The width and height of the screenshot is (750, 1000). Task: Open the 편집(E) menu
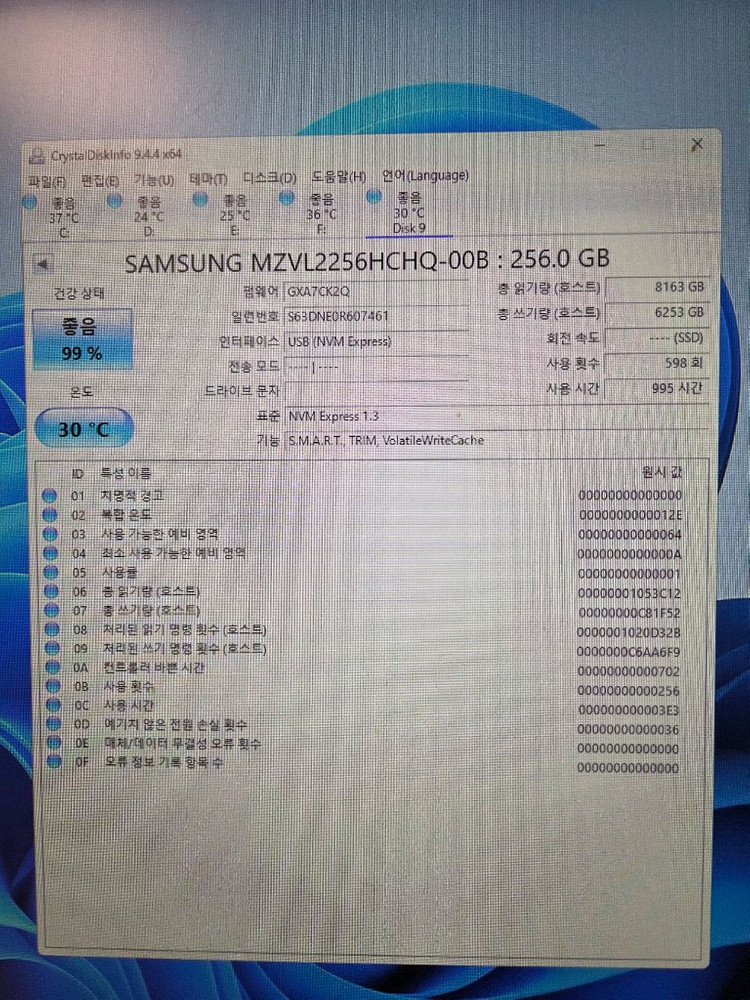(100, 180)
